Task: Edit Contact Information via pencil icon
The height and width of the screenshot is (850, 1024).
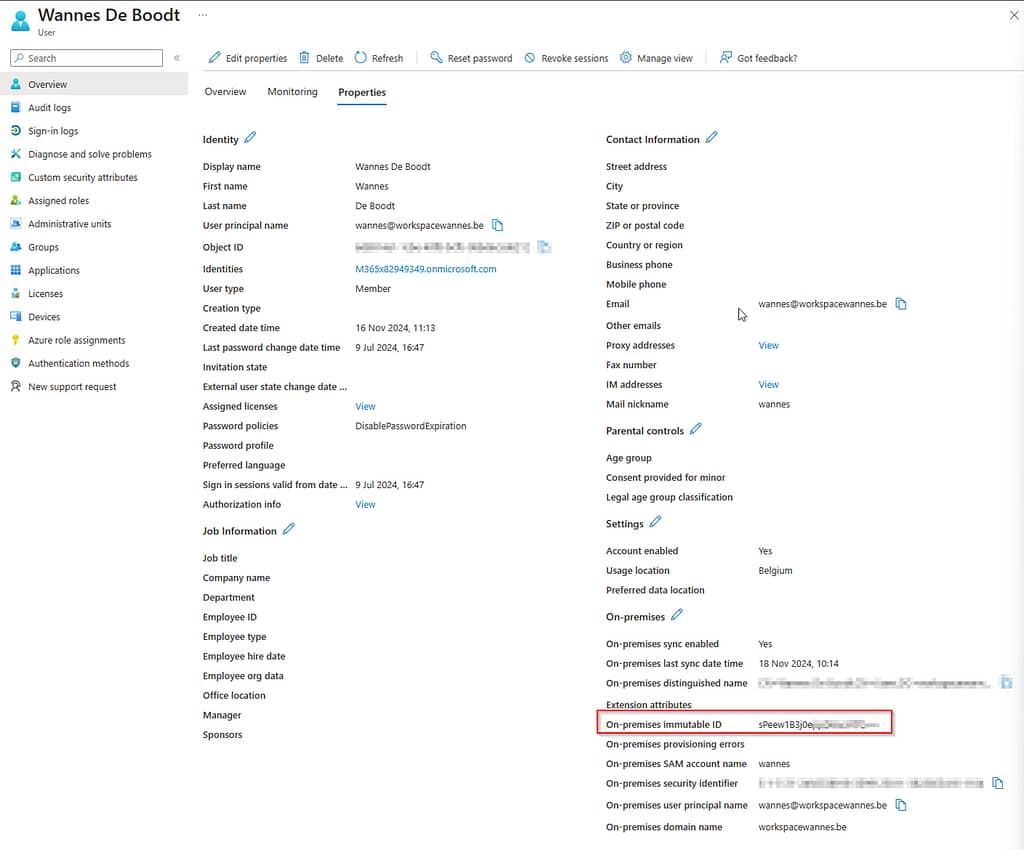Action: click(x=711, y=137)
